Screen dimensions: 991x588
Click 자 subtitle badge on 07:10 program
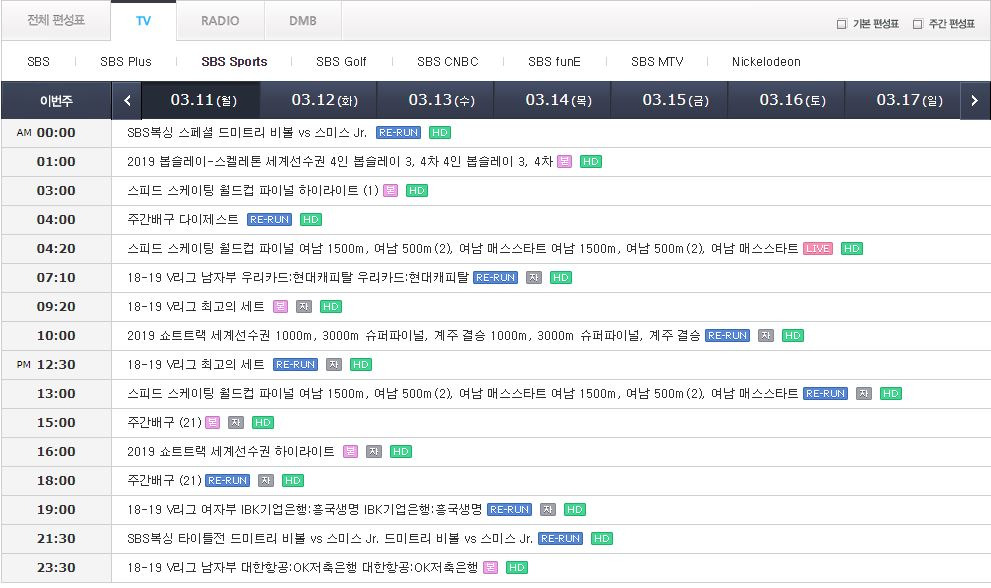tap(534, 278)
